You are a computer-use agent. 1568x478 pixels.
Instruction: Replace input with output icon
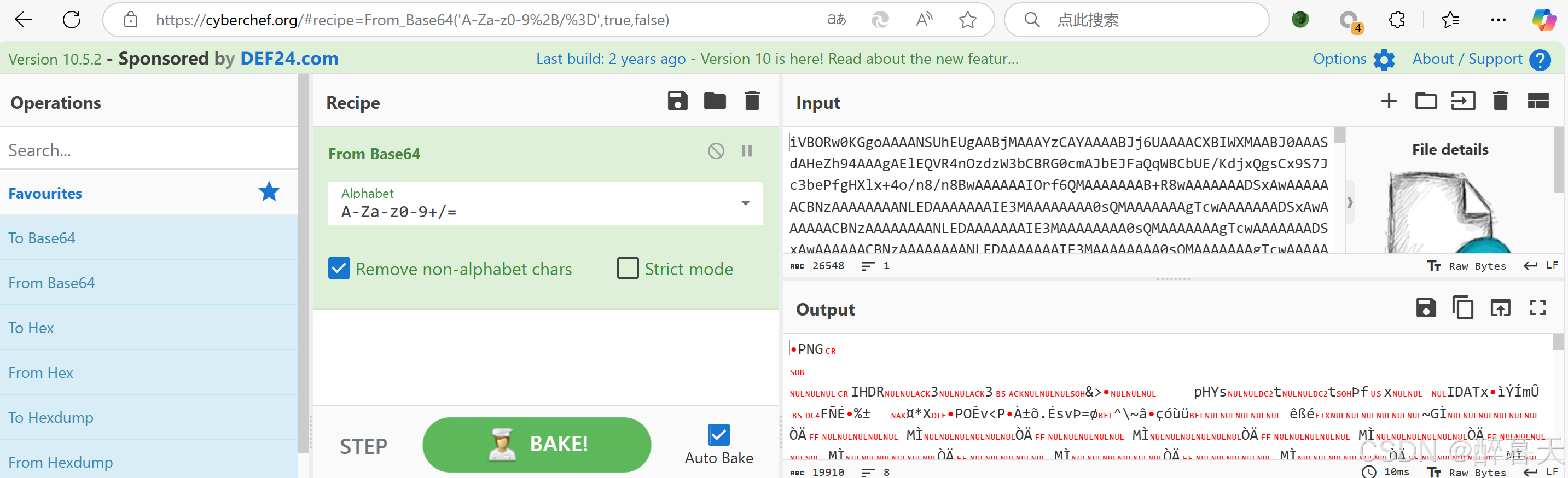[x=1501, y=308]
